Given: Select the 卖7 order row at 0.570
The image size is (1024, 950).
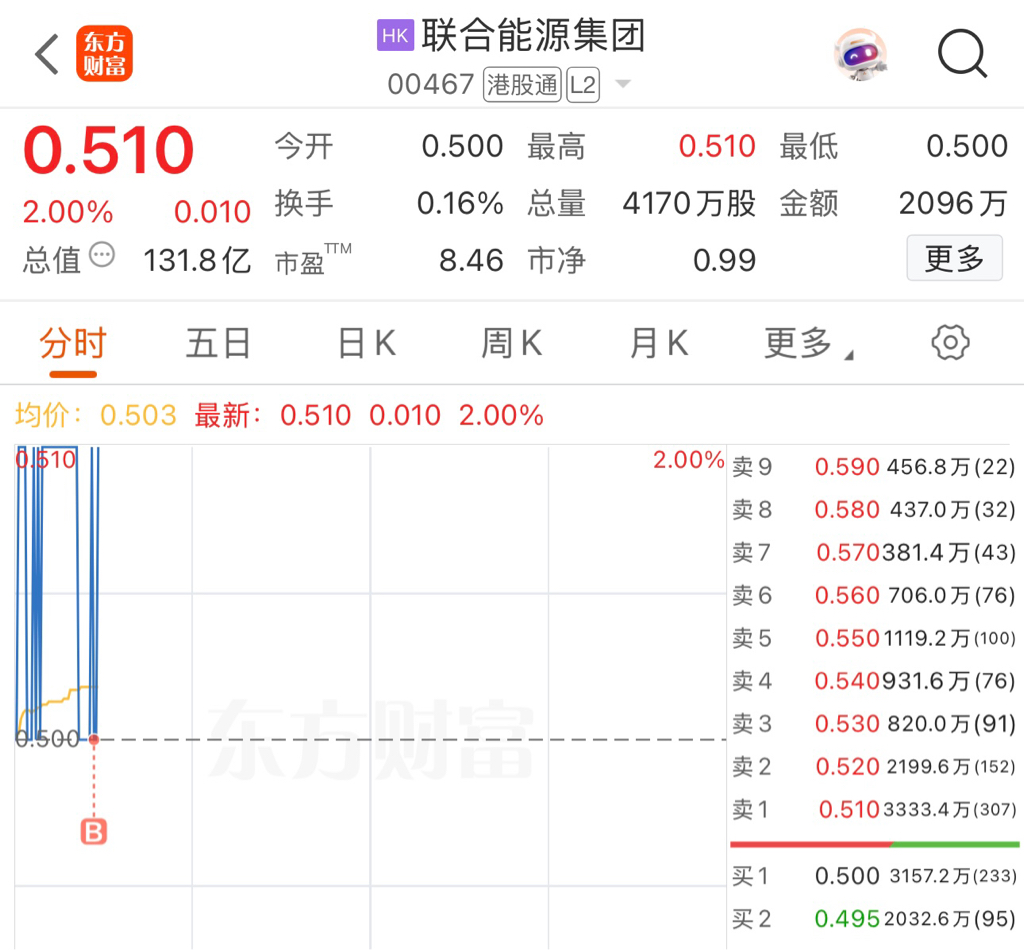Looking at the screenshot, I should (874, 552).
